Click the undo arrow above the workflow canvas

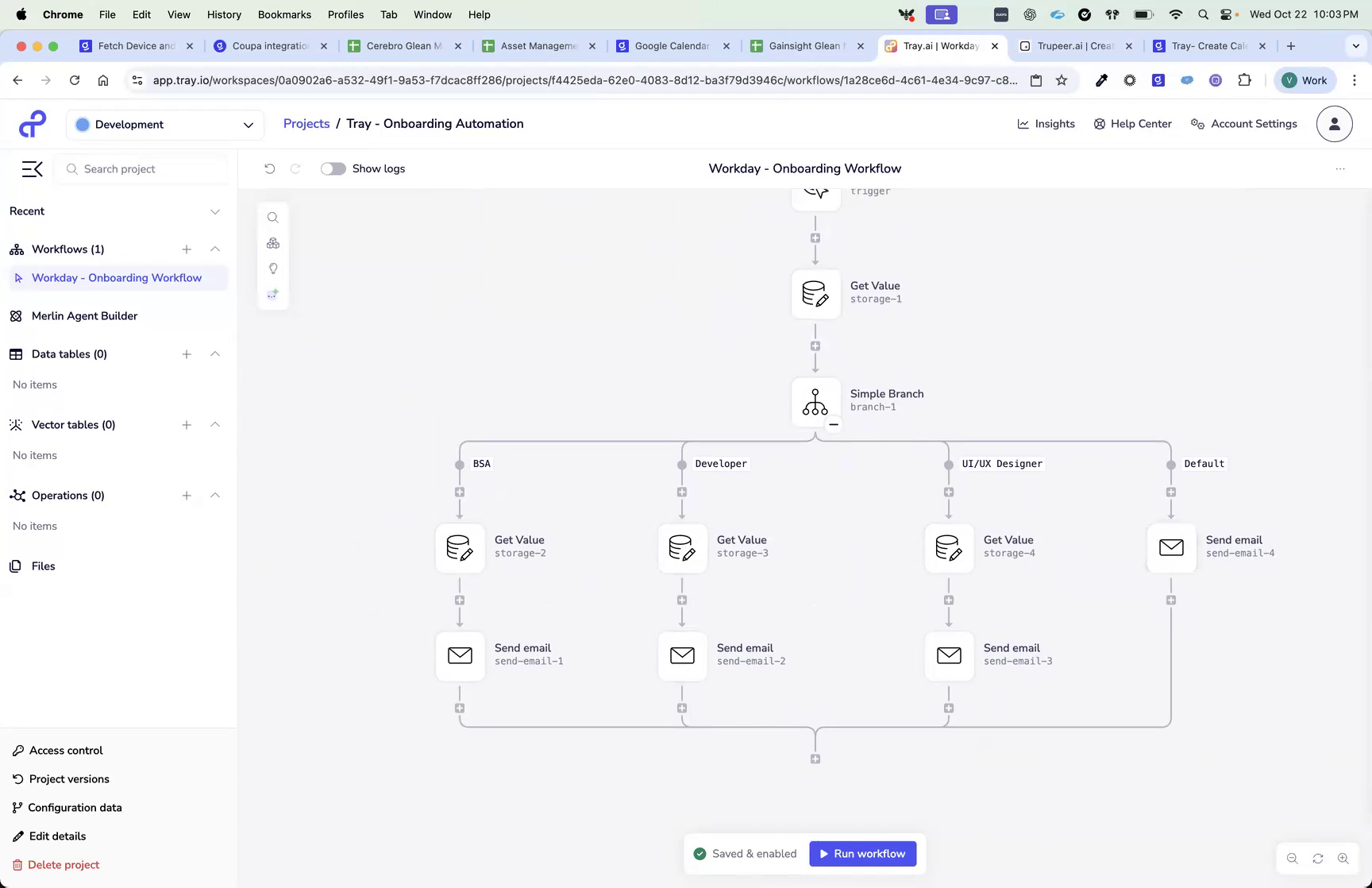(270, 168)
